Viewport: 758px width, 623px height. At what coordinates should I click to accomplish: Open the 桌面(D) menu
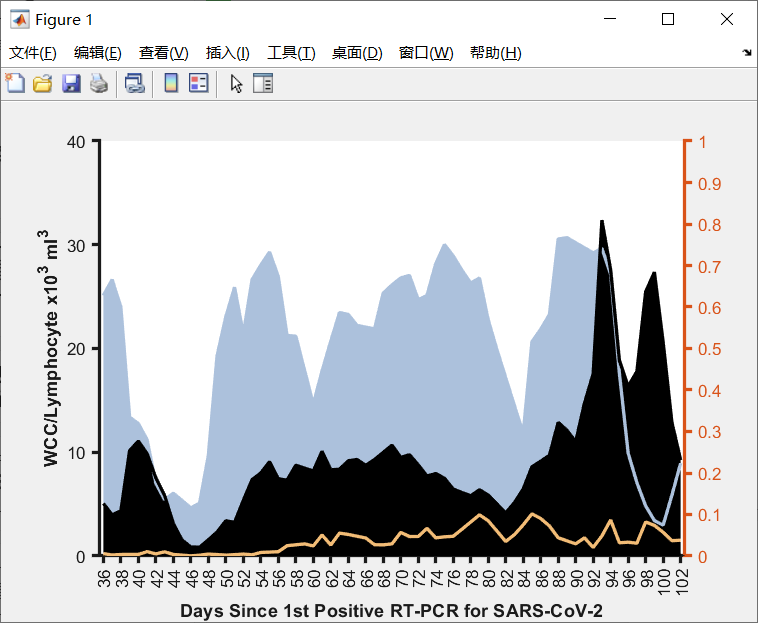click(x=357, y=53)
